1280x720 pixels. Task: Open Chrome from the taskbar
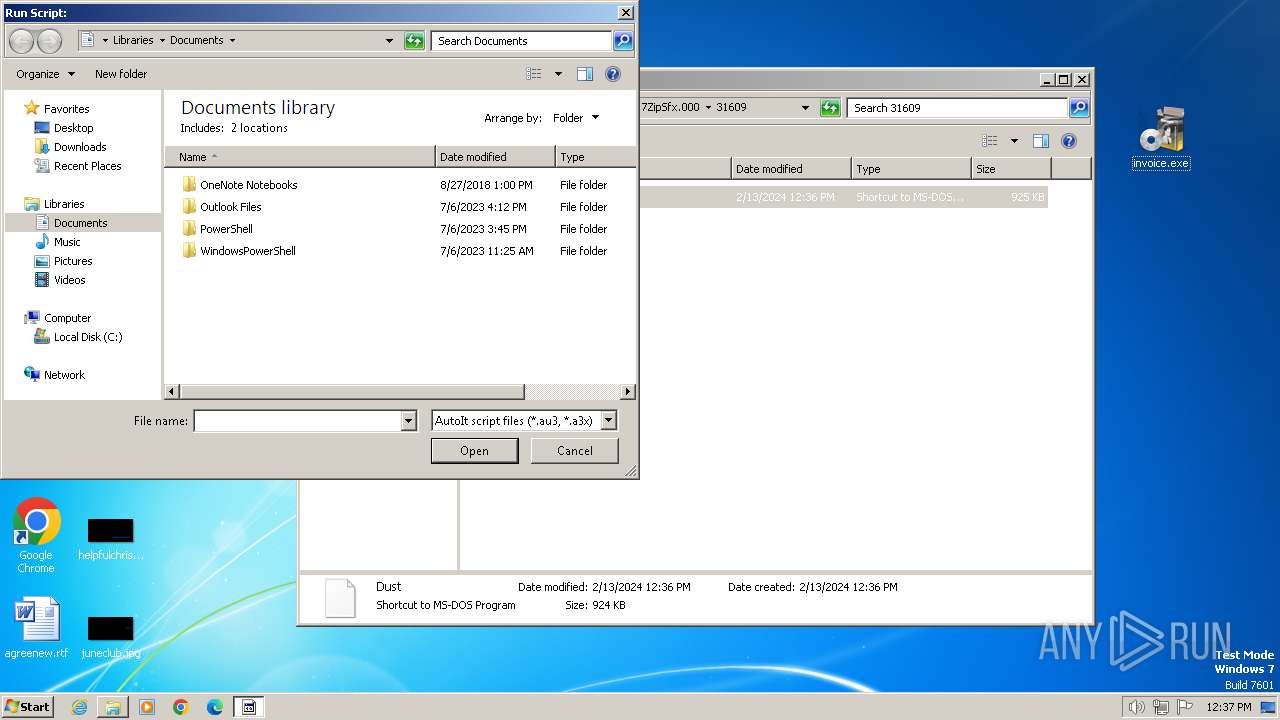(181, 707)
